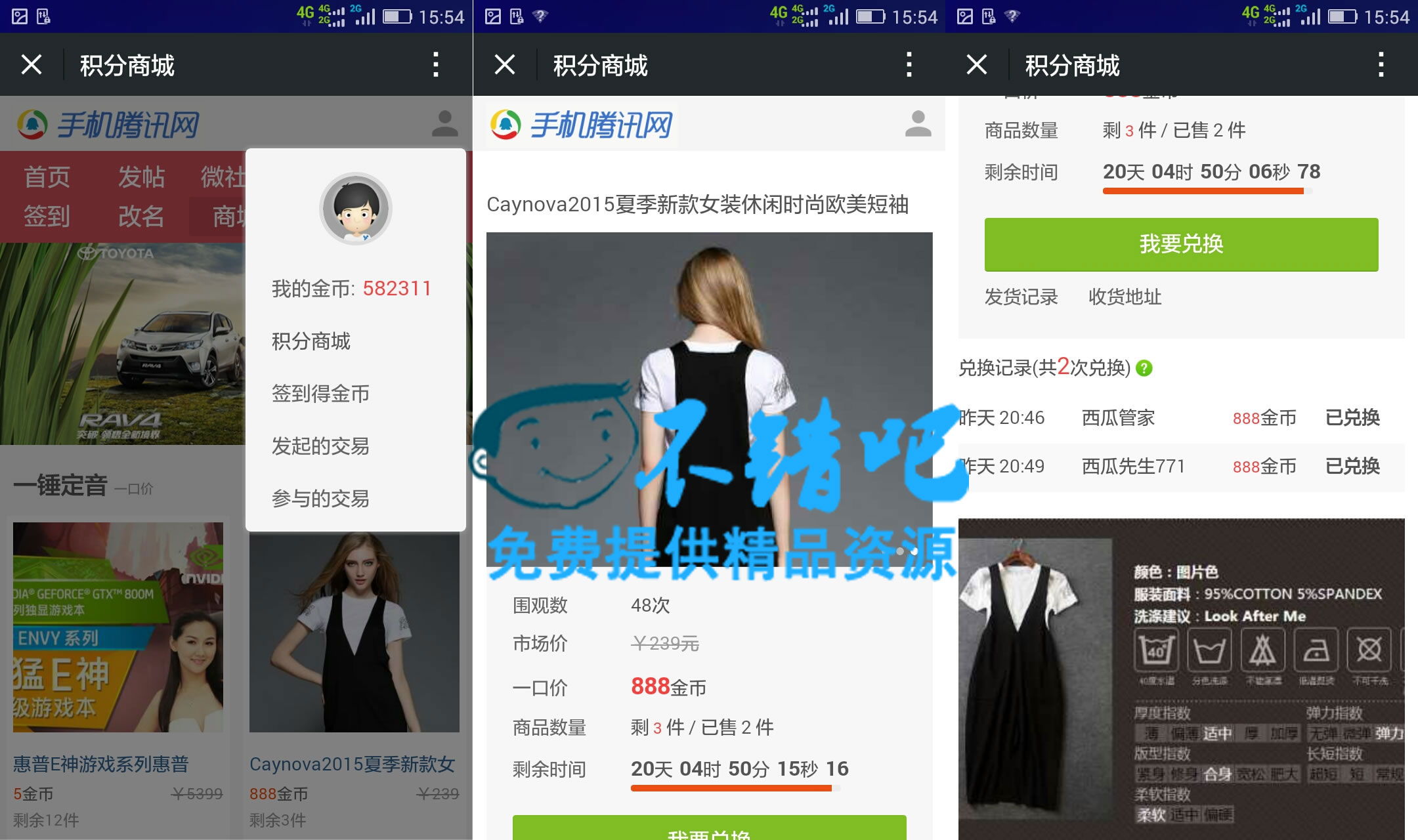This screenshot has width=1418, height=840.
Task: Open the 发货记录 link
Action: 1021,297
